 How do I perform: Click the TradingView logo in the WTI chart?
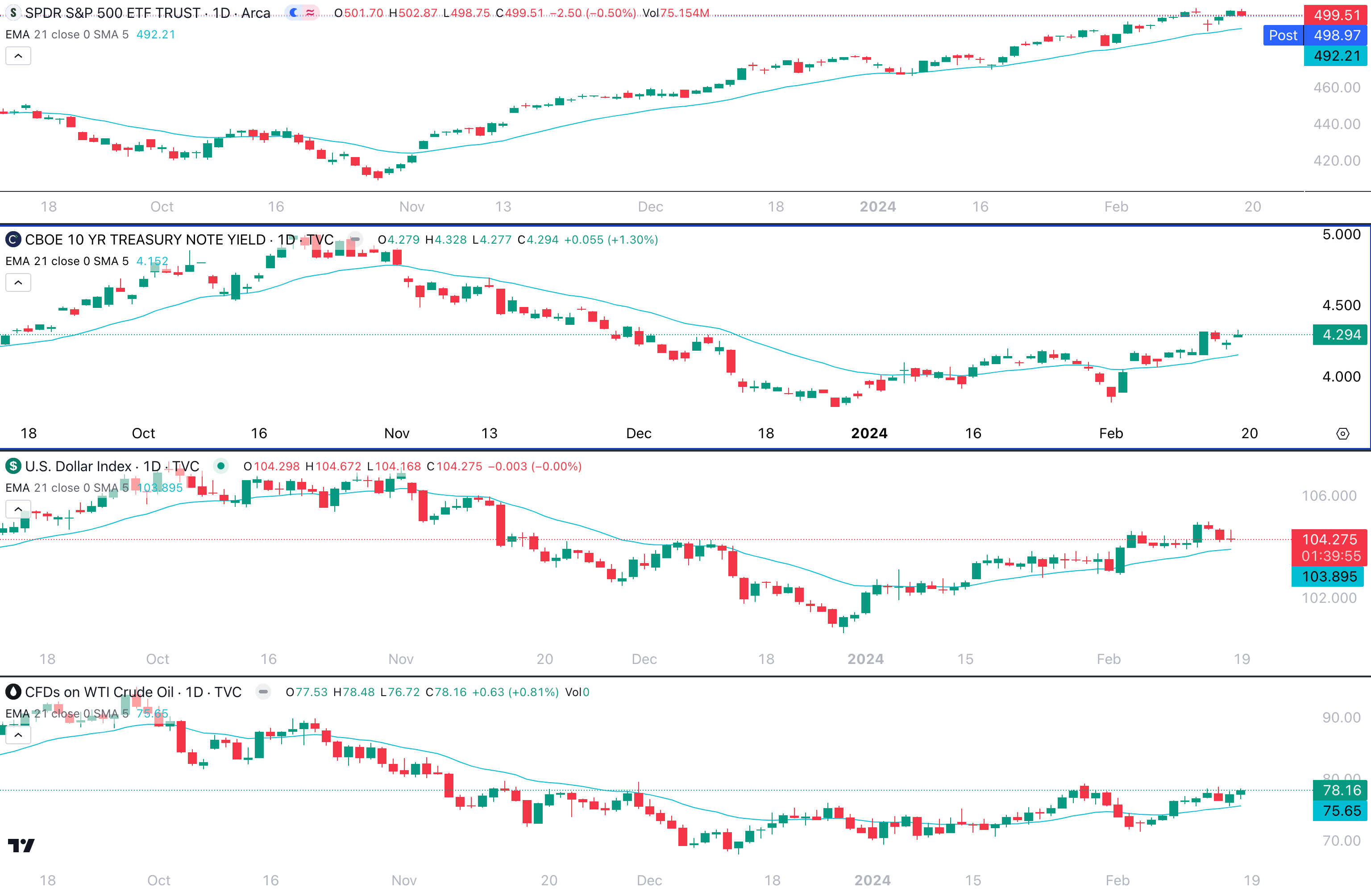tap(21, 845)
